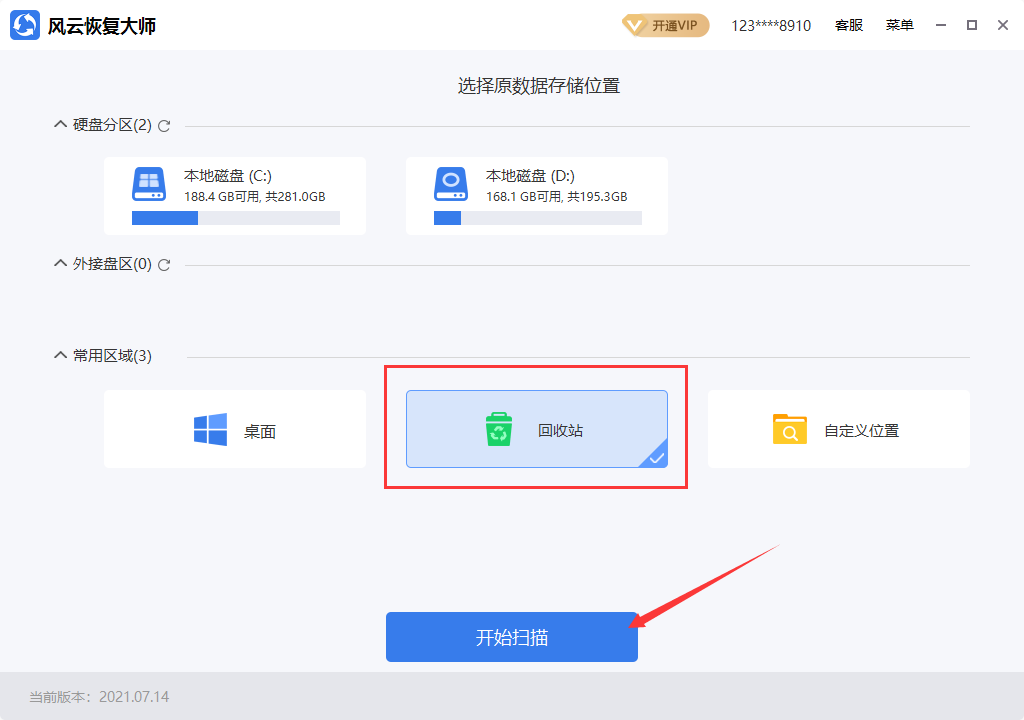
Task: Click C: drive usage progress bar
Action: click(236, 218)
